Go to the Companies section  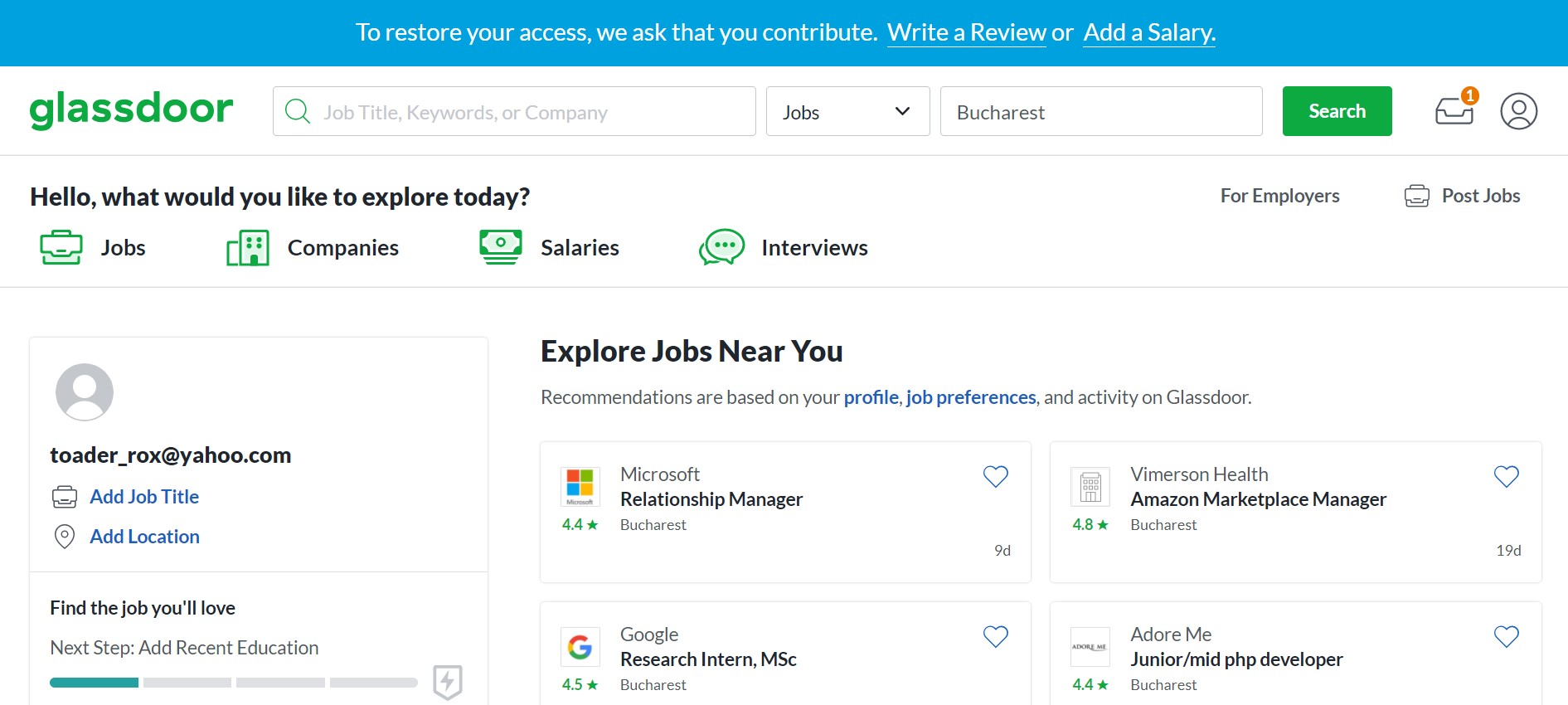[x=343, y=247]
